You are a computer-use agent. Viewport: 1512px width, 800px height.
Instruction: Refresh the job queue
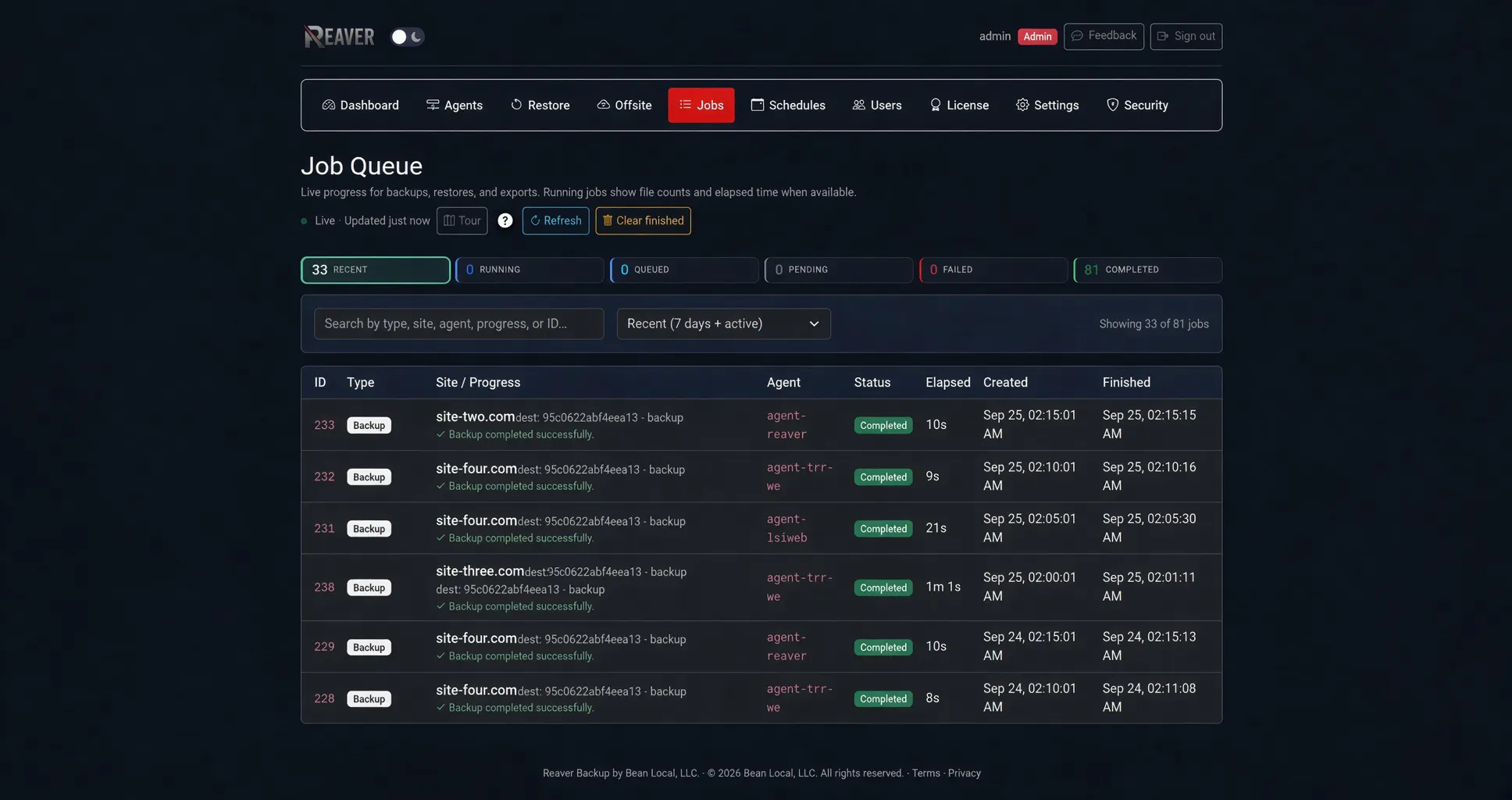(x=556, y=221)
